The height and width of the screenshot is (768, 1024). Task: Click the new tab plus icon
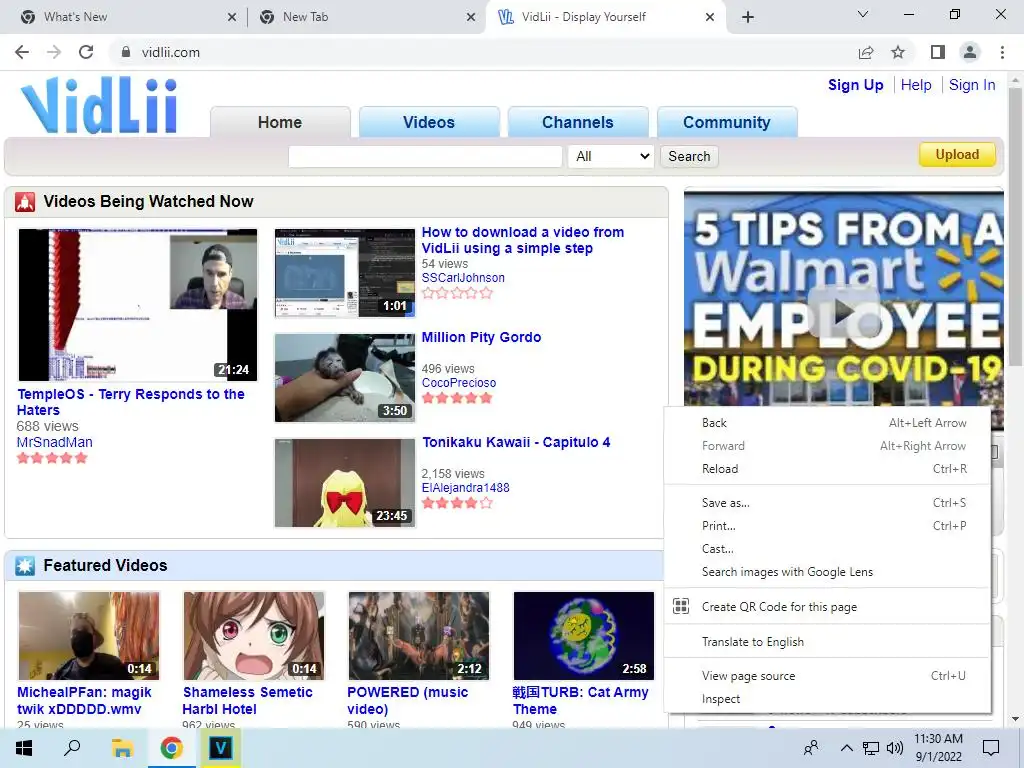coord(748,17)
